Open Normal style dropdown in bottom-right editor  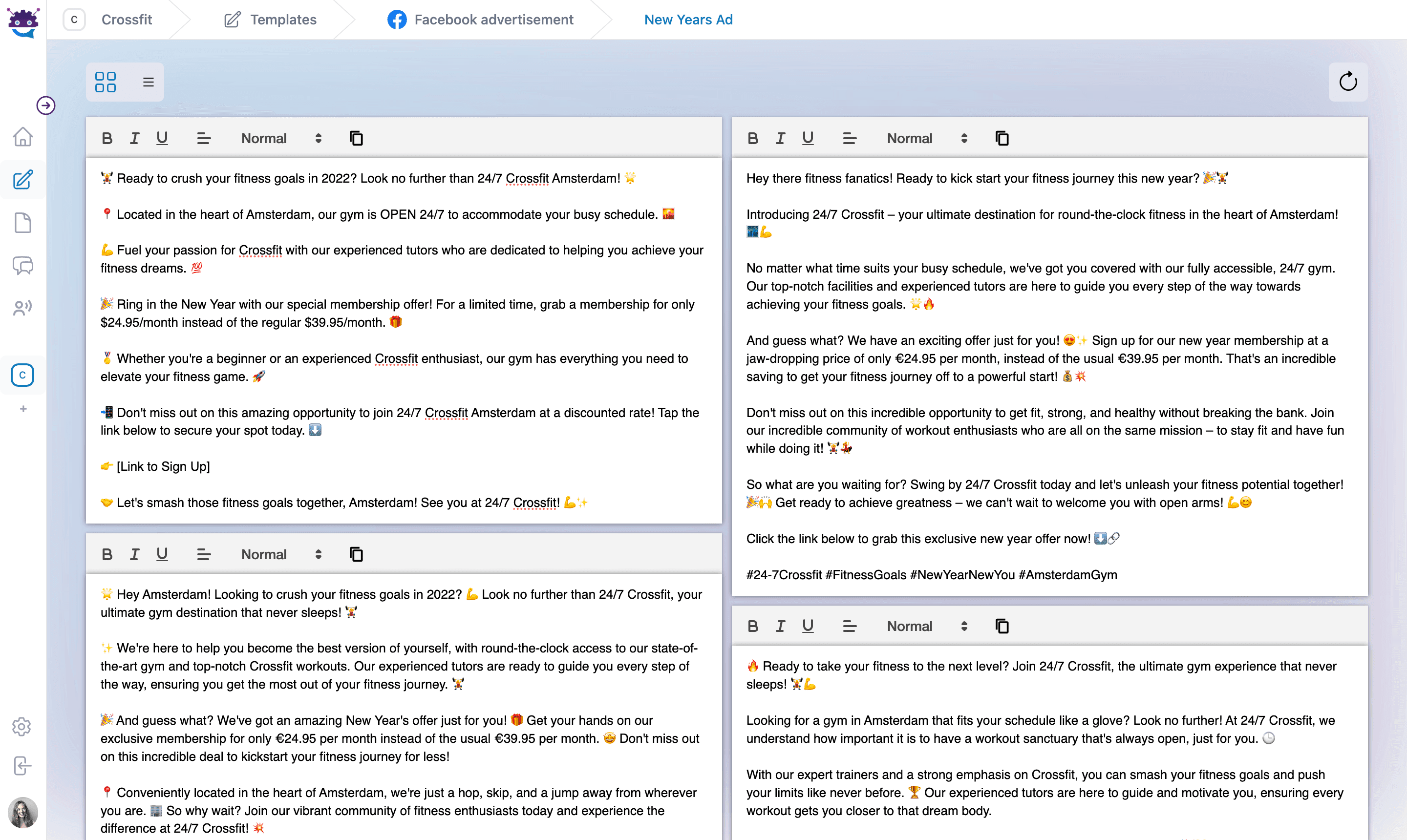[927, 626]
